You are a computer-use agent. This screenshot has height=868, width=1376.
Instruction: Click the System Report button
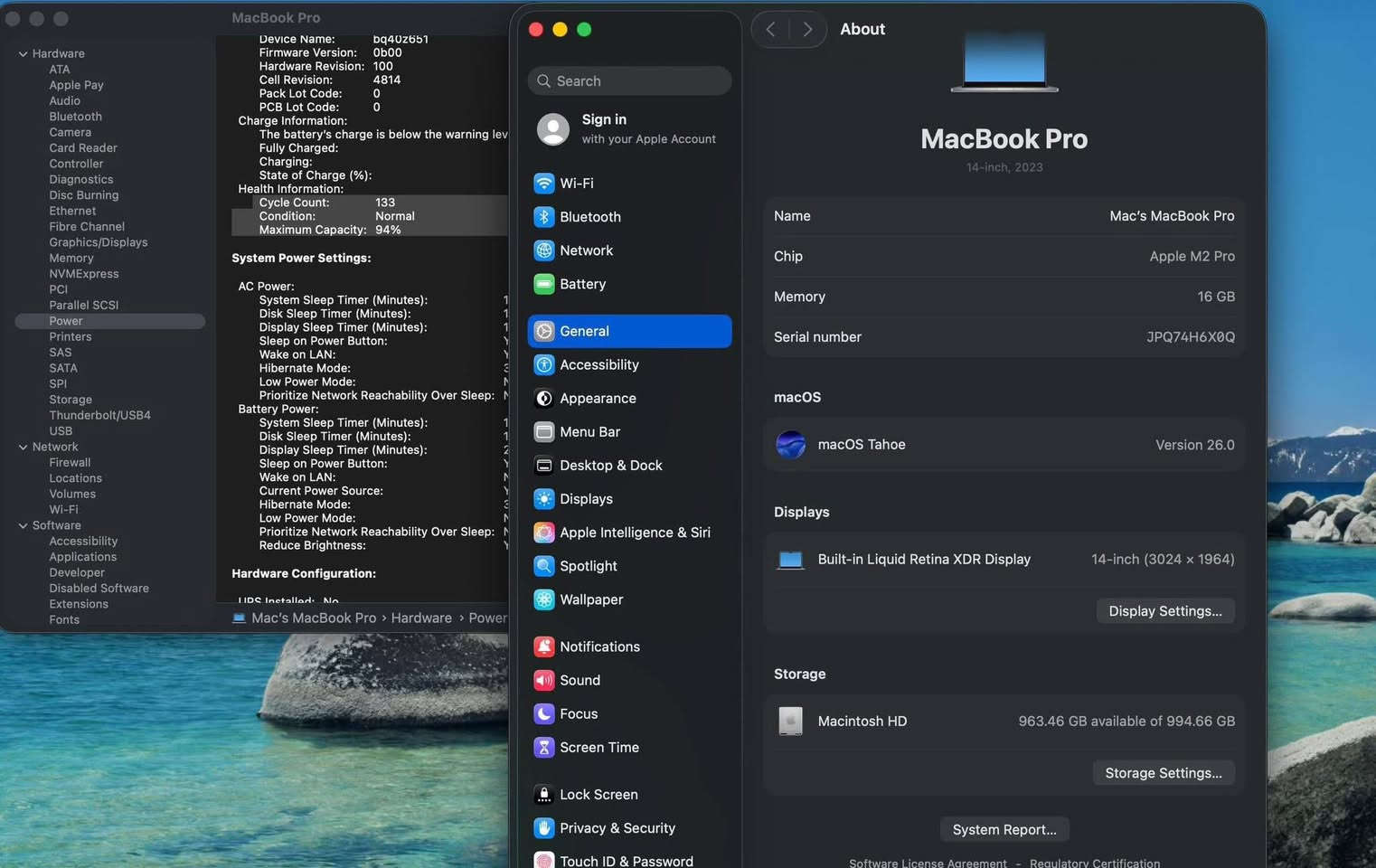[x=1004, y=830]
